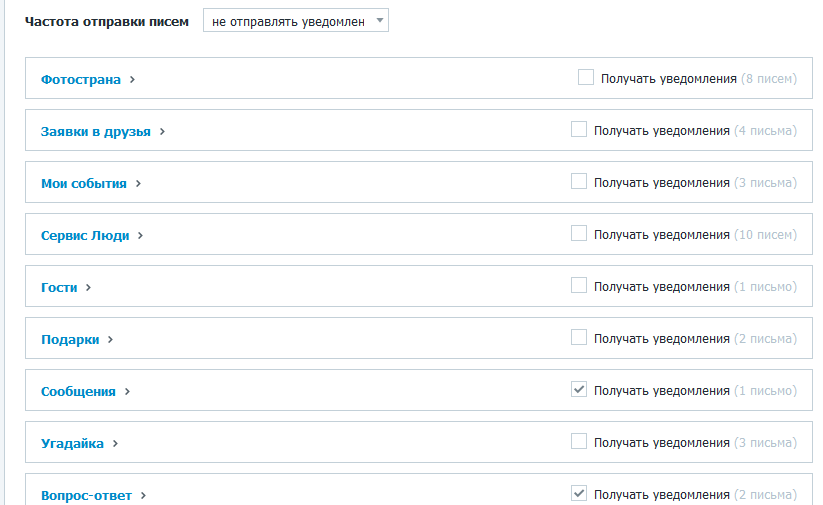Disable notifications checkbox for Вопрос-ответ
The height and width of the screenshot is (505, 823).
pos(579,493)
